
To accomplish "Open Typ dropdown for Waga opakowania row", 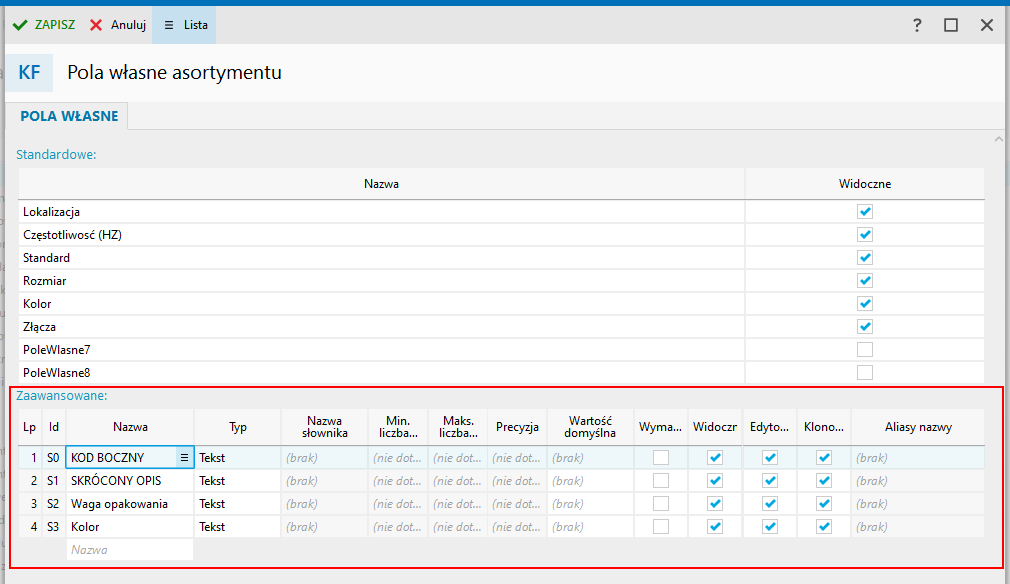I will [238, 504].
